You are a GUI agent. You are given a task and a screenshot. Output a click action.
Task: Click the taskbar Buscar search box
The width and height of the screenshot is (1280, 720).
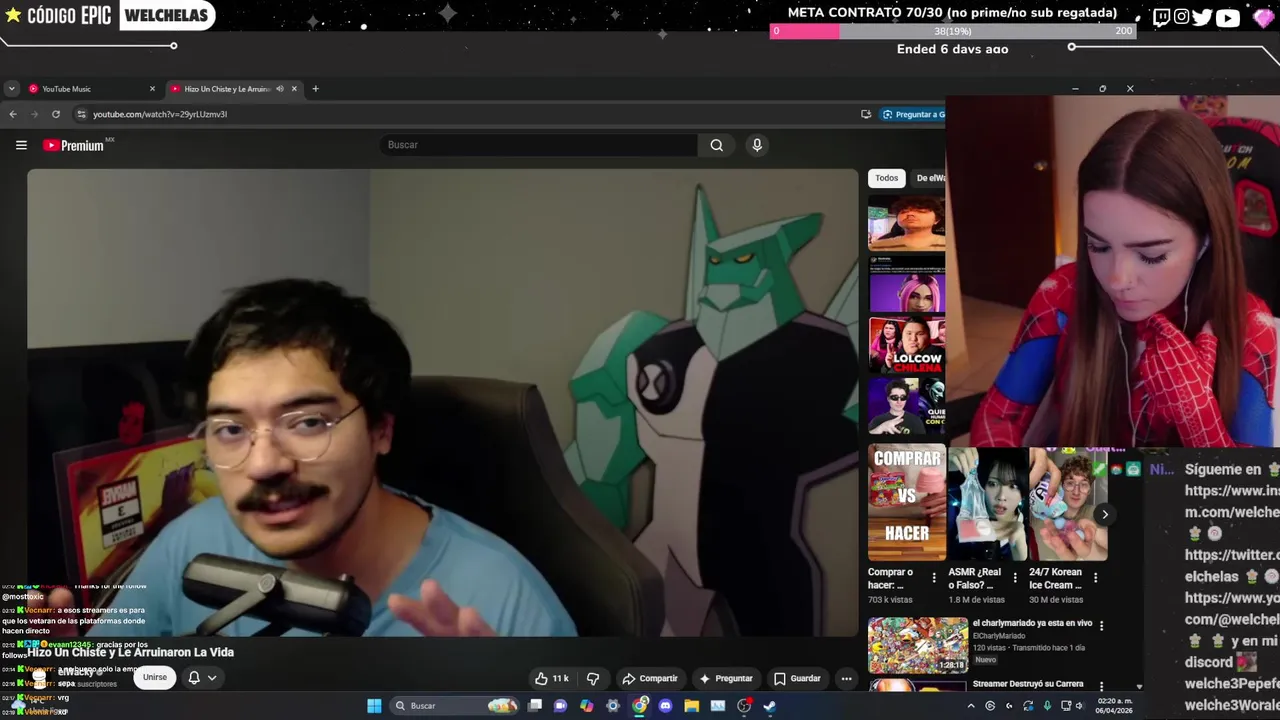pyautogui.click(x=455, y=706)
